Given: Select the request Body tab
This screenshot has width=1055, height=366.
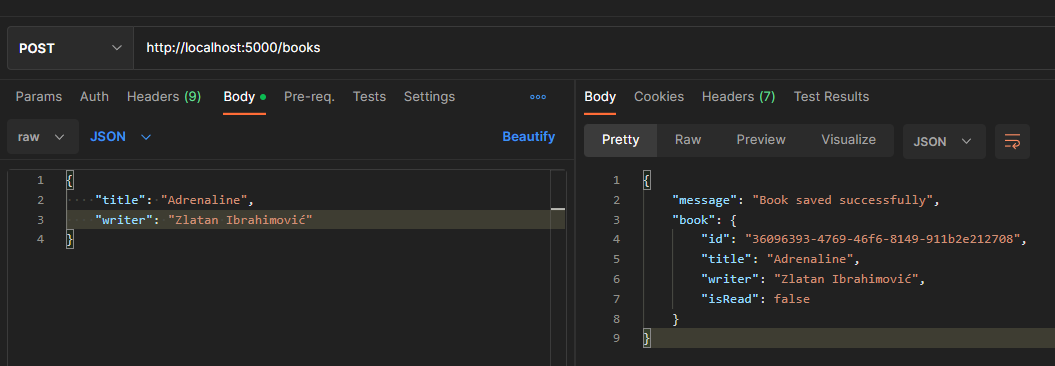Looking at the screenshot, I should coord(244,96).
